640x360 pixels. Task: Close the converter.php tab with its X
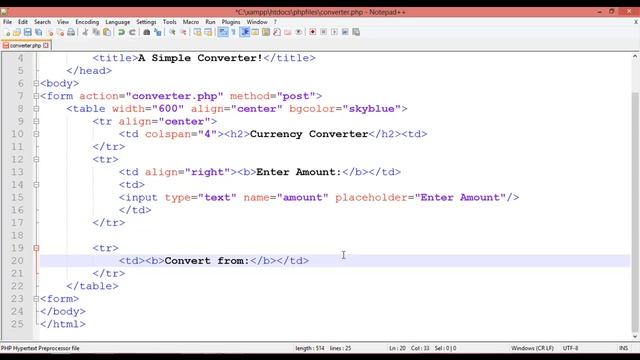(x=46, y=45)
